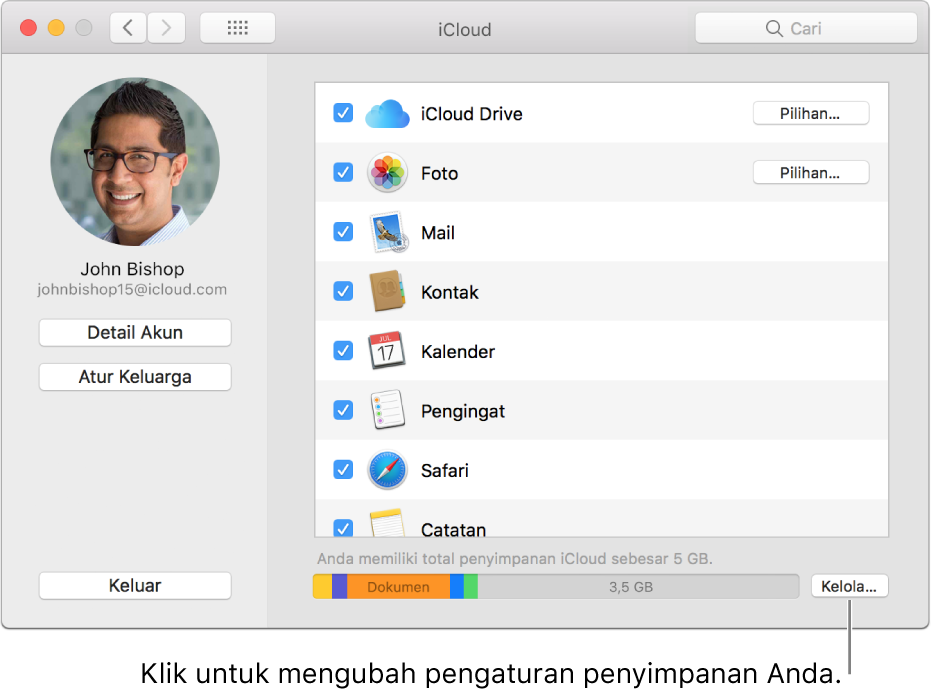The image size is (931, 697).
Task: Open Pilihan options for iCloud Drive
Action: (x=810, y=112)
